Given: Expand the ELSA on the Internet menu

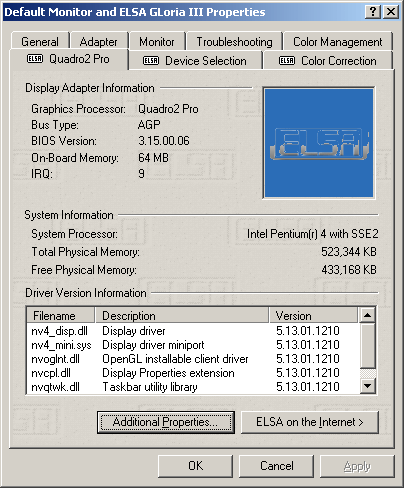Looking at the screenshot, I should [310, 422].
